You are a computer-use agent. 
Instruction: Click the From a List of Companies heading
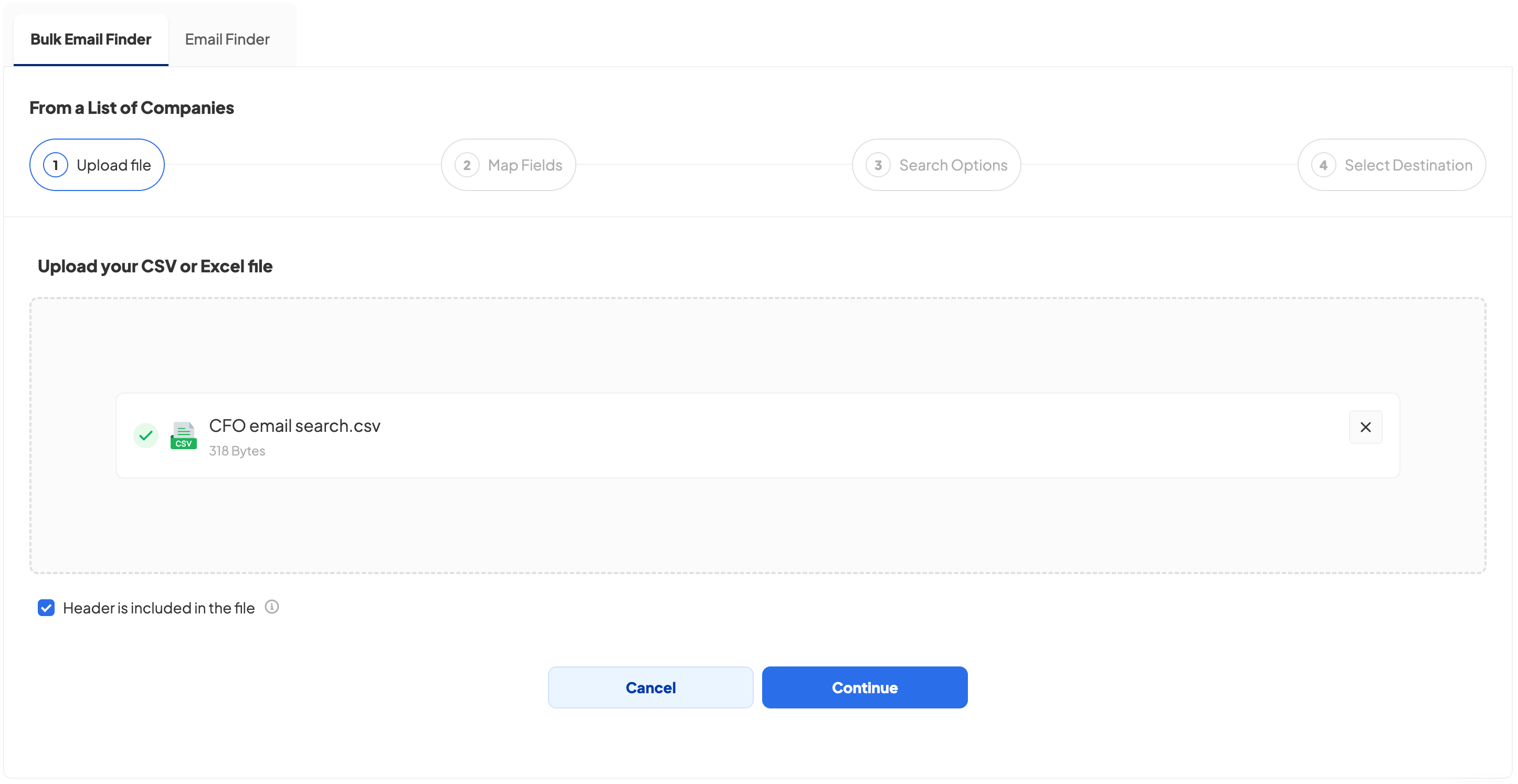[131, 107]
